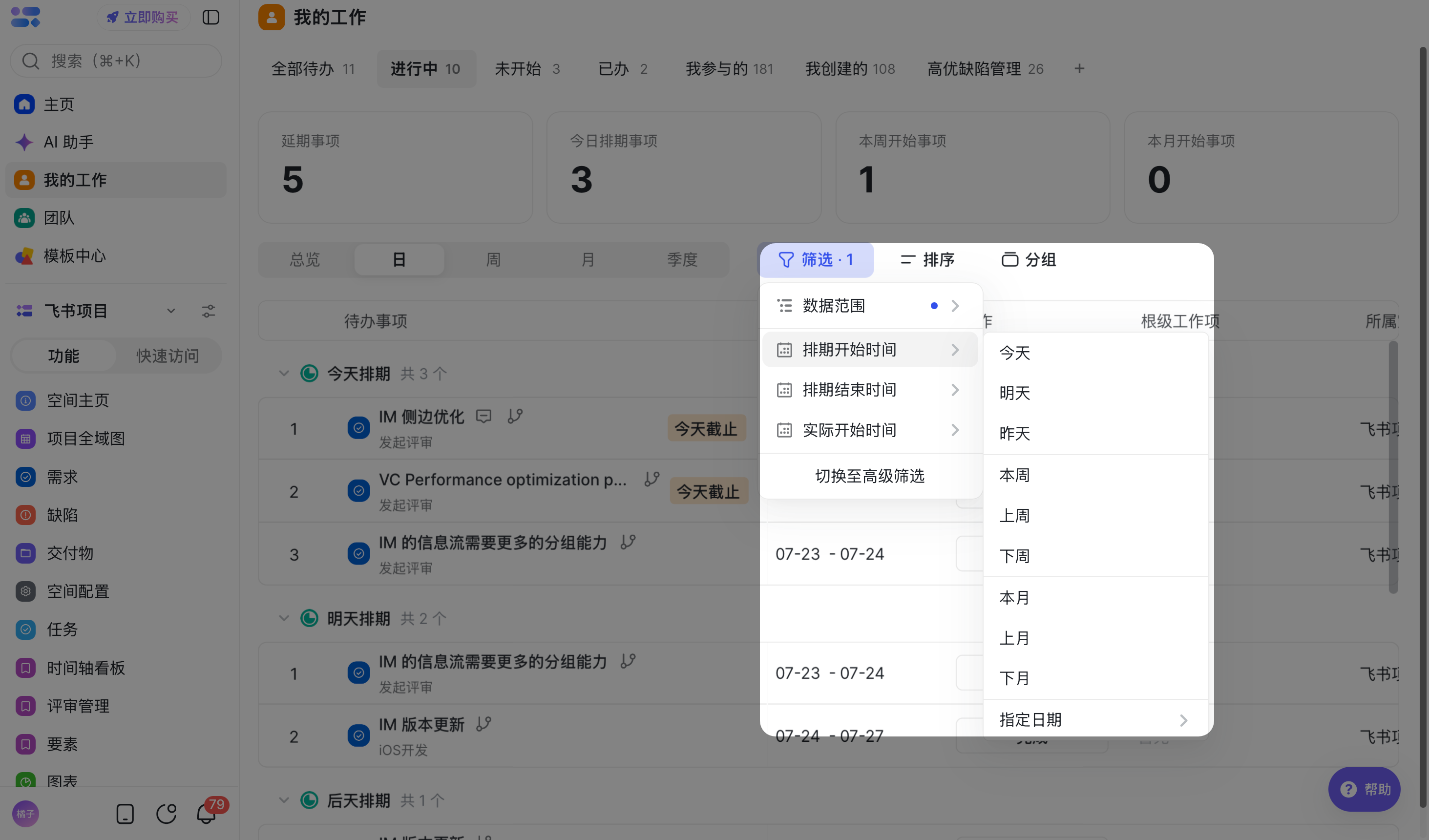
Task: Expand 指定日期 submenu
Action: pyautogui.click(x=1095, y=720)
